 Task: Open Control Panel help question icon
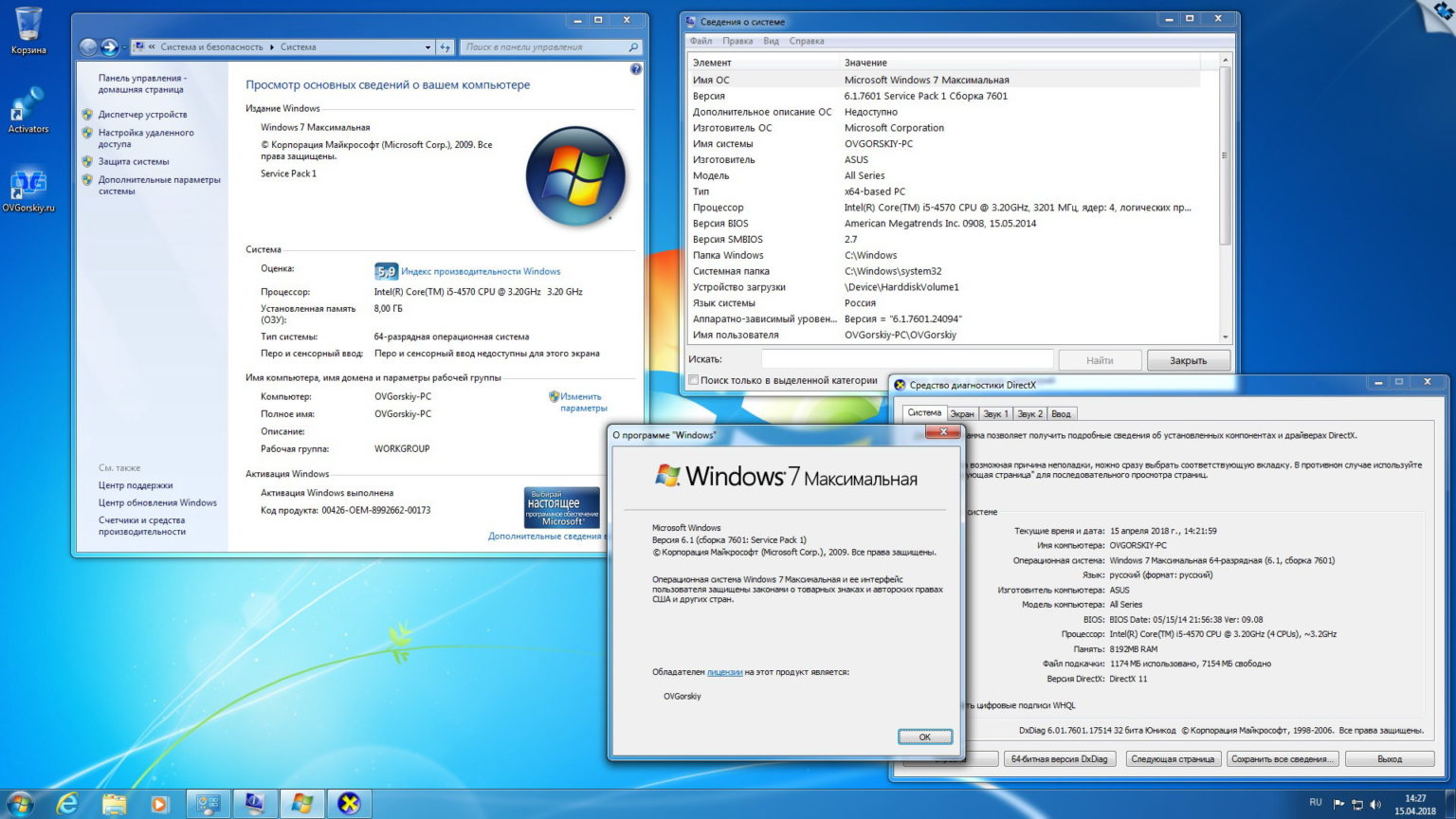[x=636, y=69]
